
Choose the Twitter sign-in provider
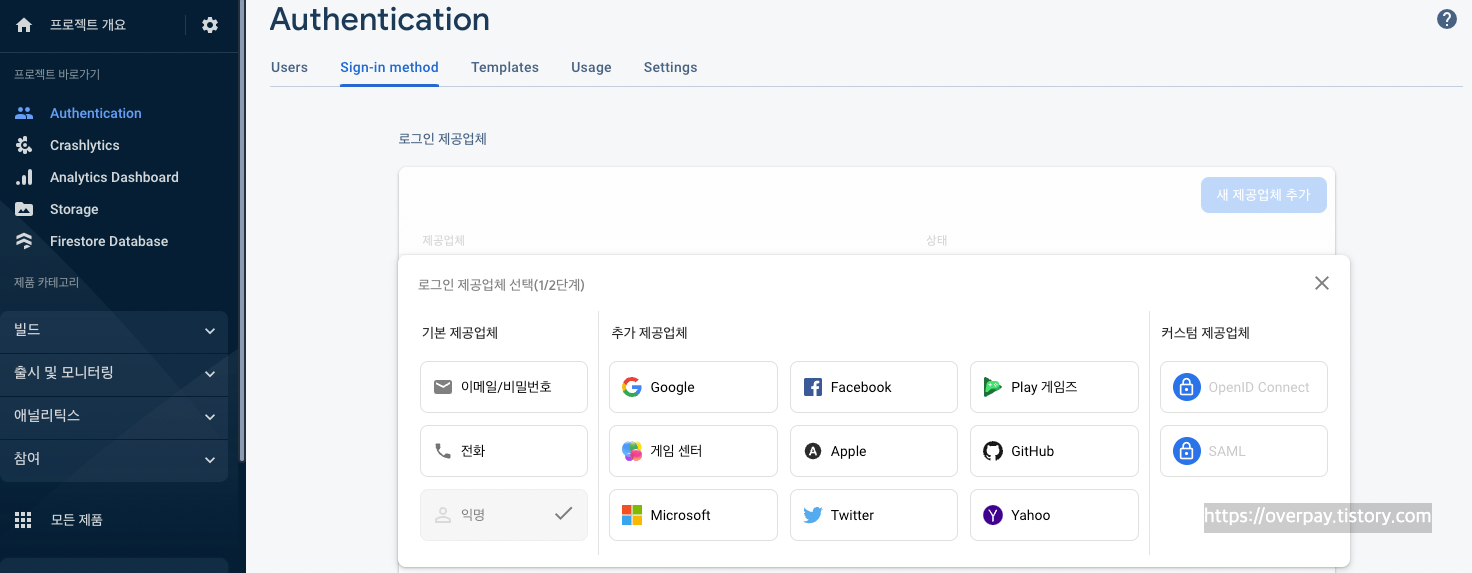pyautogui.click(x=874, y=515)
